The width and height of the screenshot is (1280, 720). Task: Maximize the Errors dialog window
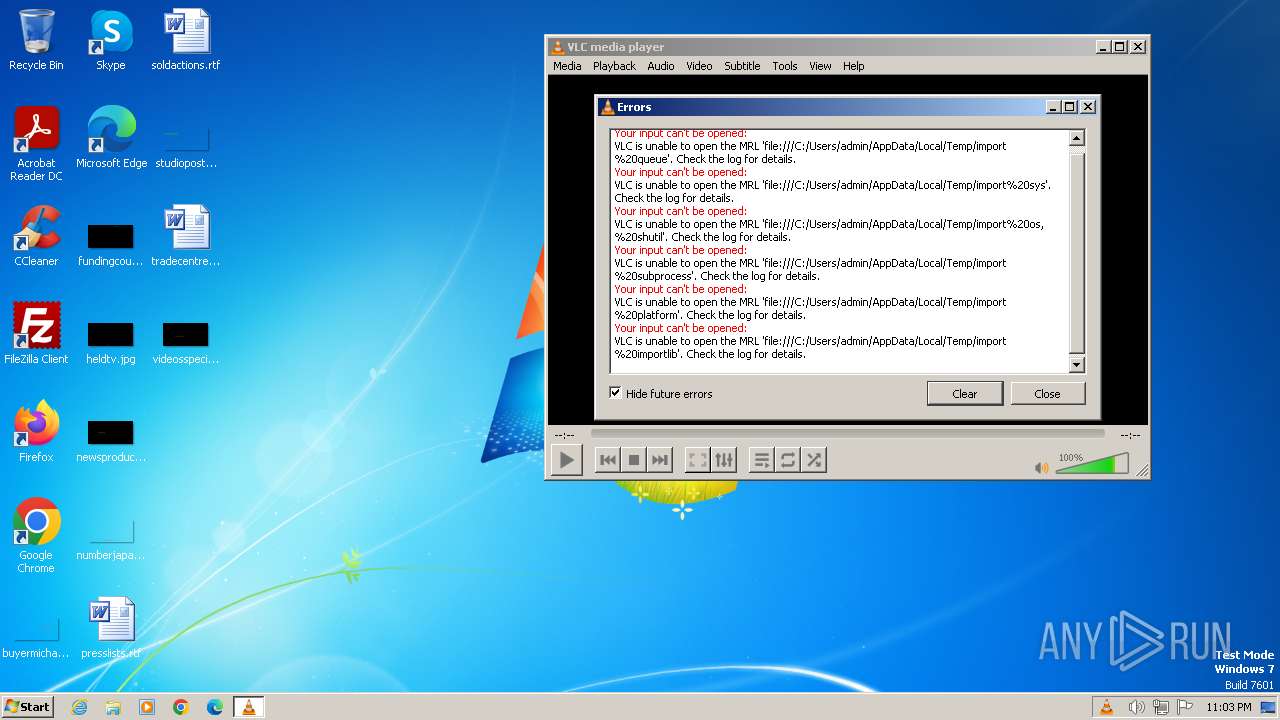(1069, 107)
